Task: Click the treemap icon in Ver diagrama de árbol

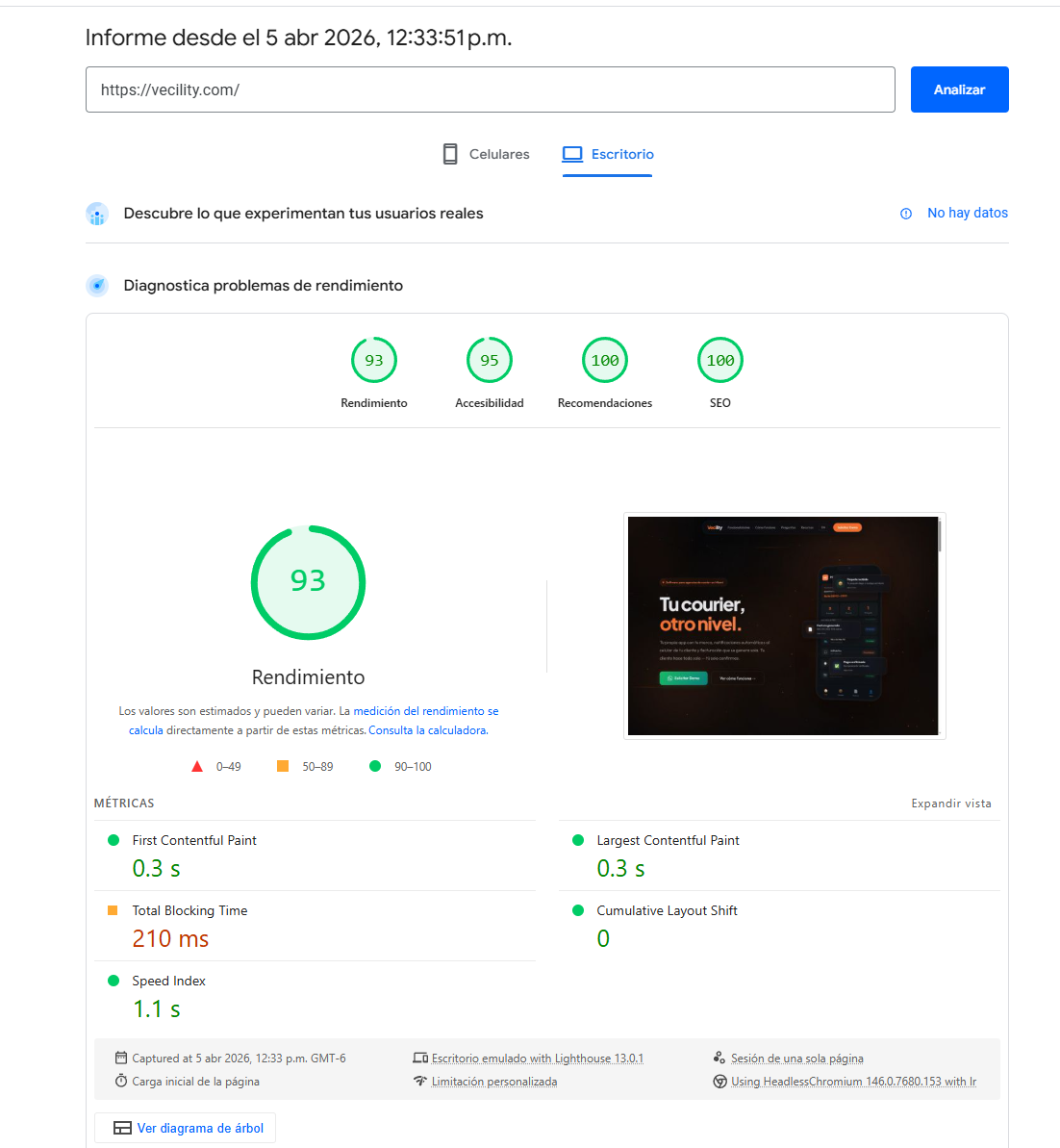Action: click(122, 1128)
